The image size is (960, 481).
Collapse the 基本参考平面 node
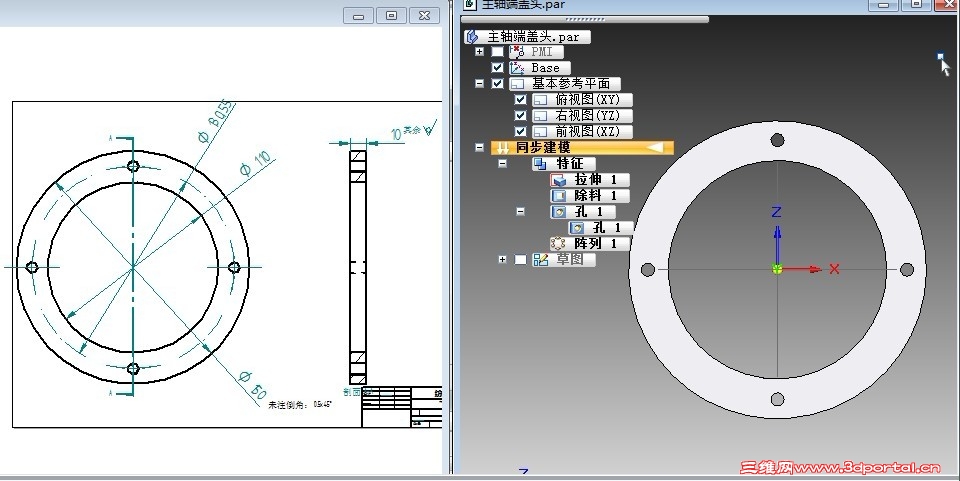(479, 83)
